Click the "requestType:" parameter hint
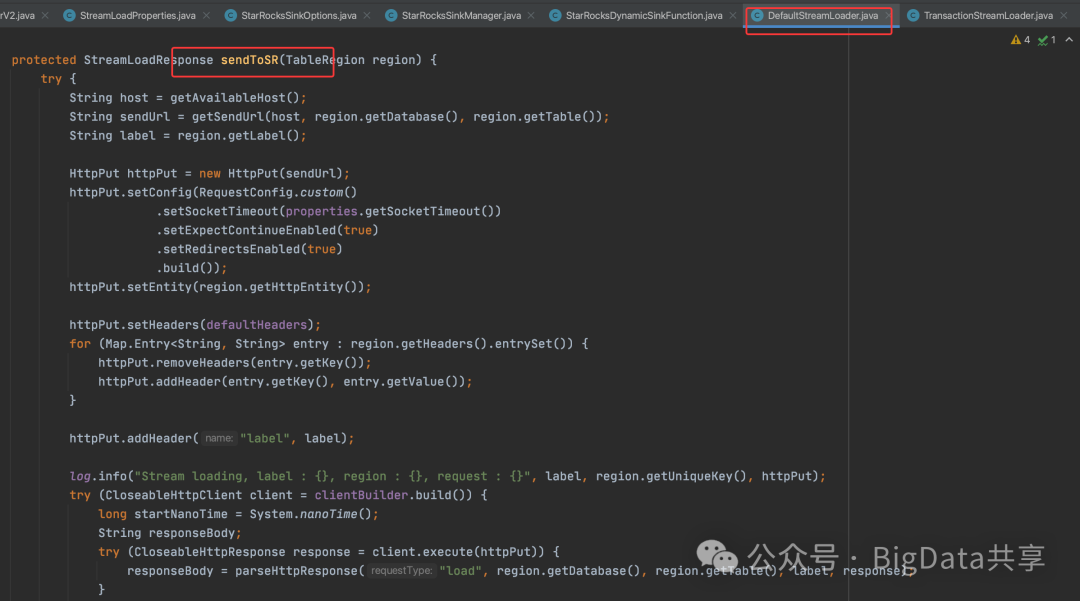Screen dimensions: 1080x601 [x=401, y=571]
